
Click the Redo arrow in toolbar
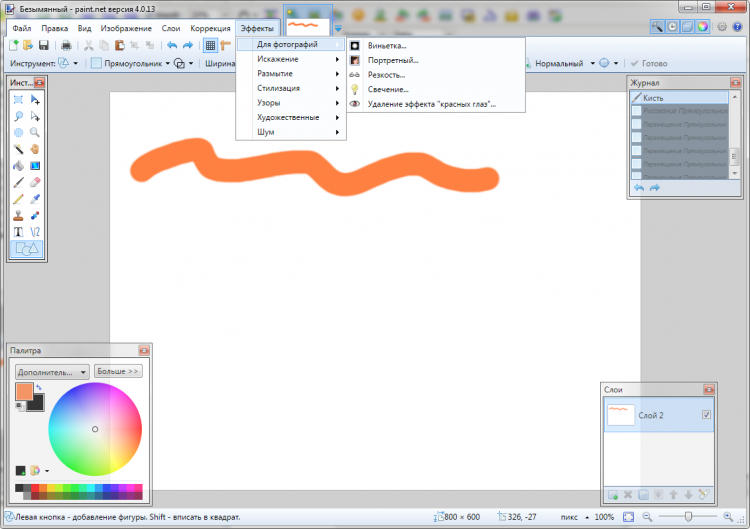pos(188,45)
